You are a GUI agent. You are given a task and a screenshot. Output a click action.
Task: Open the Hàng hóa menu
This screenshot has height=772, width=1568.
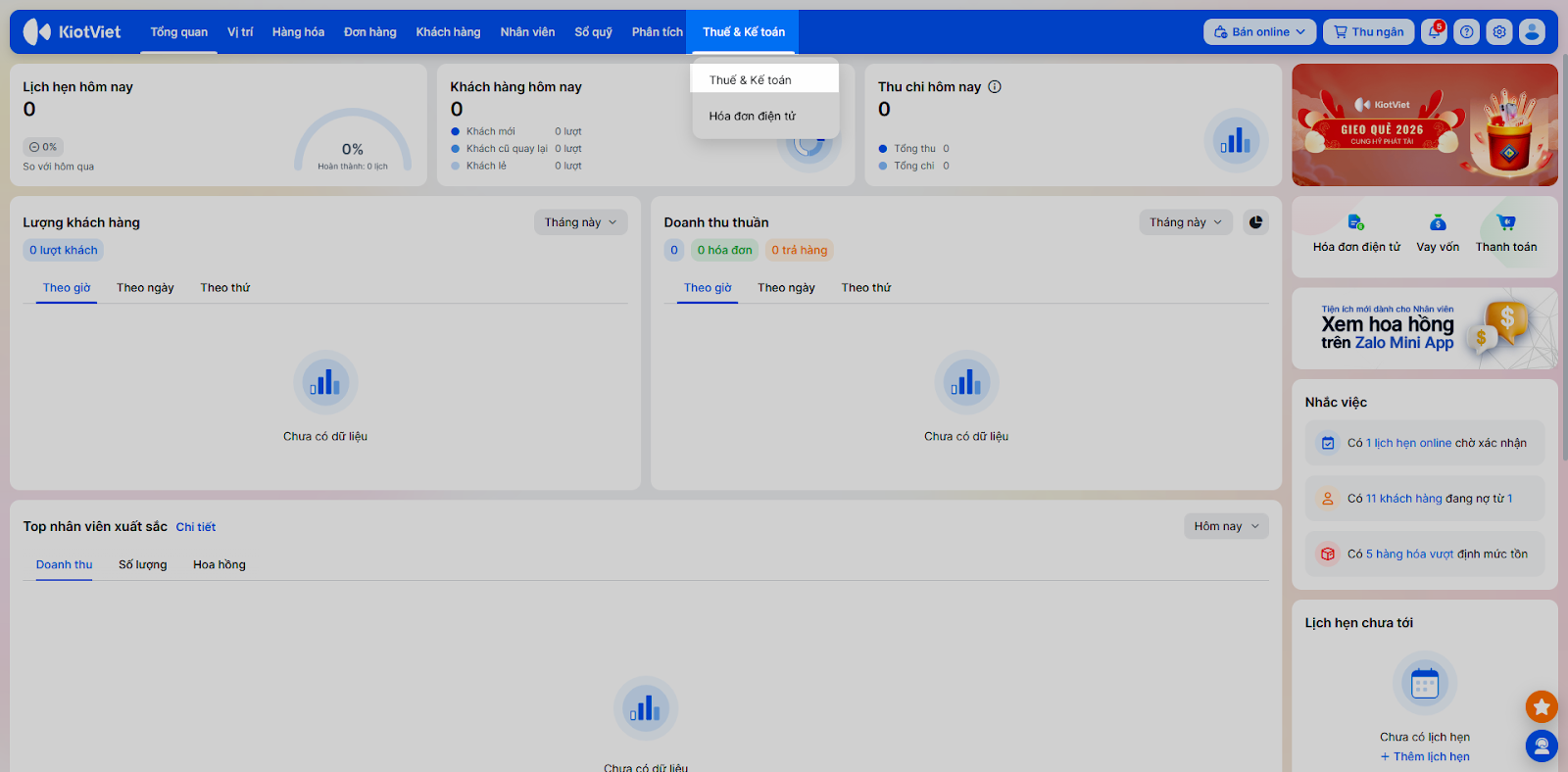298,32
